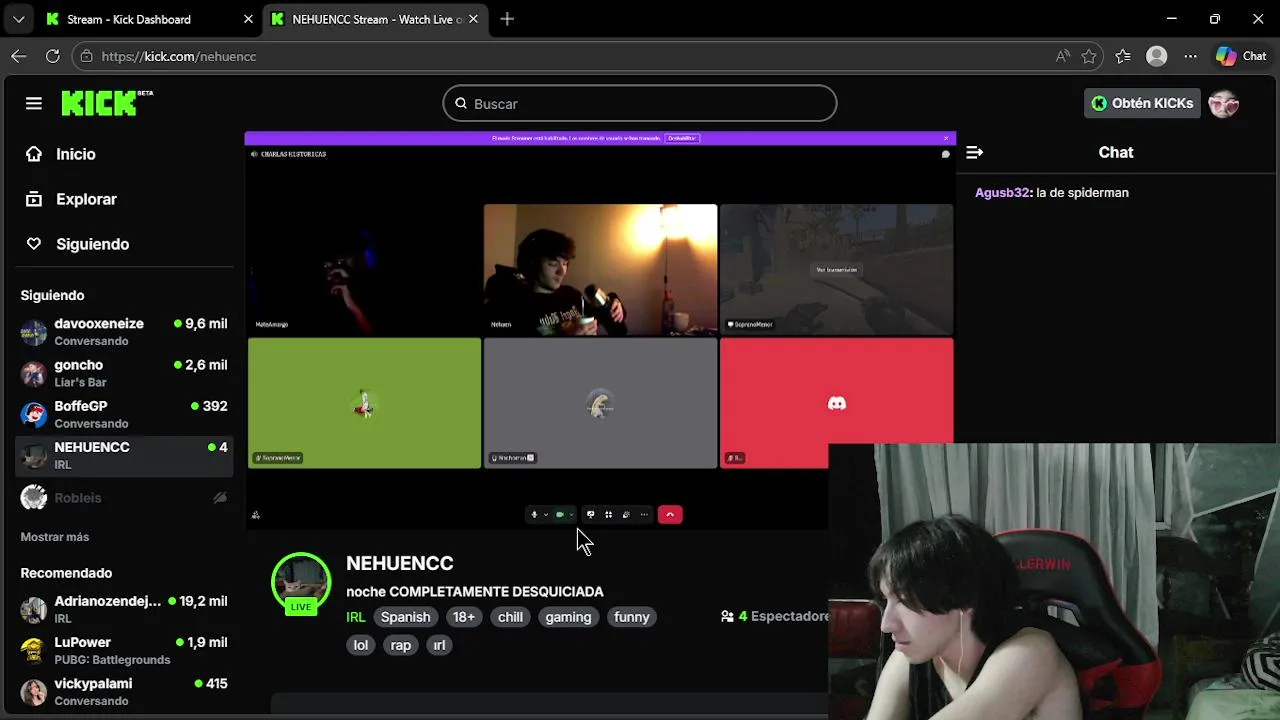The height and width of the screenshot is (720, 1280).
Task: Select the Nehuen webcam tile
Action: pos(600,270)
